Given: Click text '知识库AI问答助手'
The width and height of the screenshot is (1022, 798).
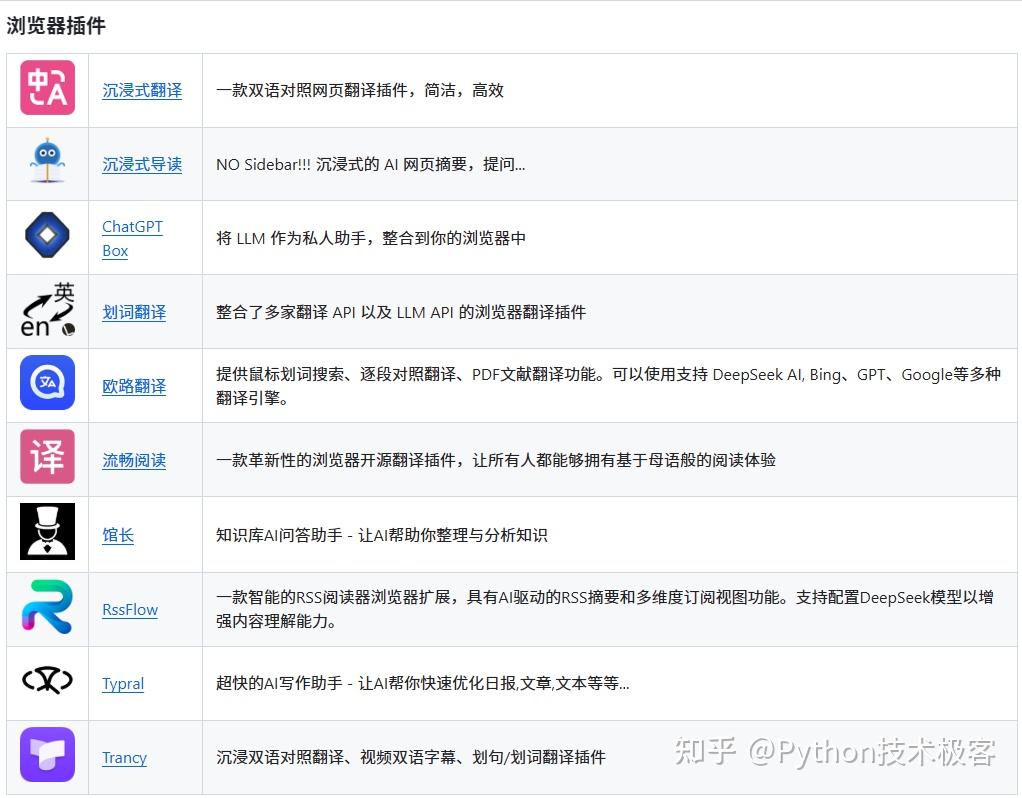Looking at the screenshot, I should [279, 535].
